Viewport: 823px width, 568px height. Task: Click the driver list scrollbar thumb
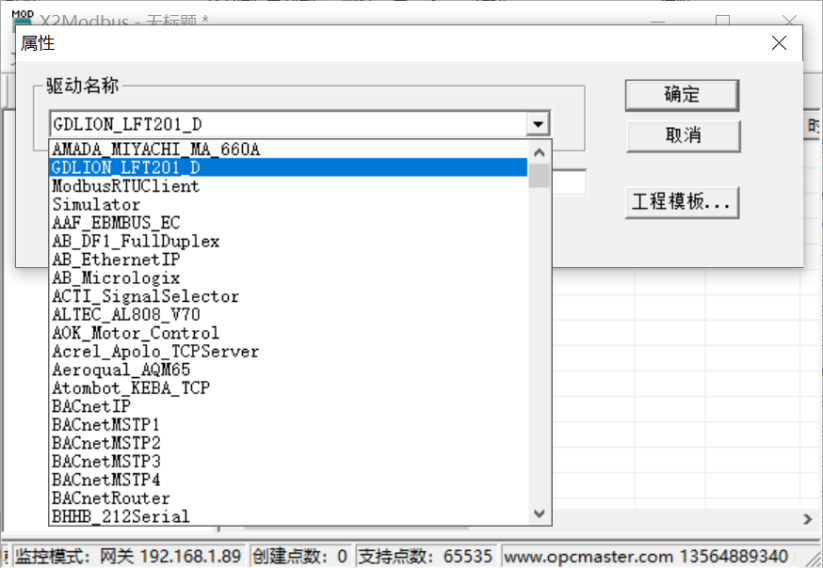coord(539,176)
